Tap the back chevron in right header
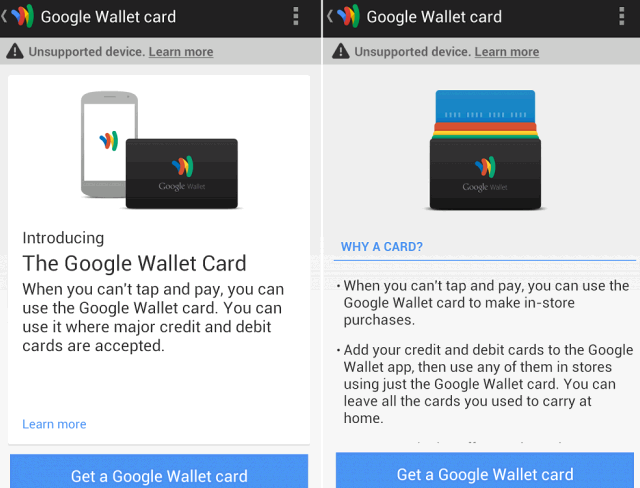The image size is (640, 488). click(330, 16)
